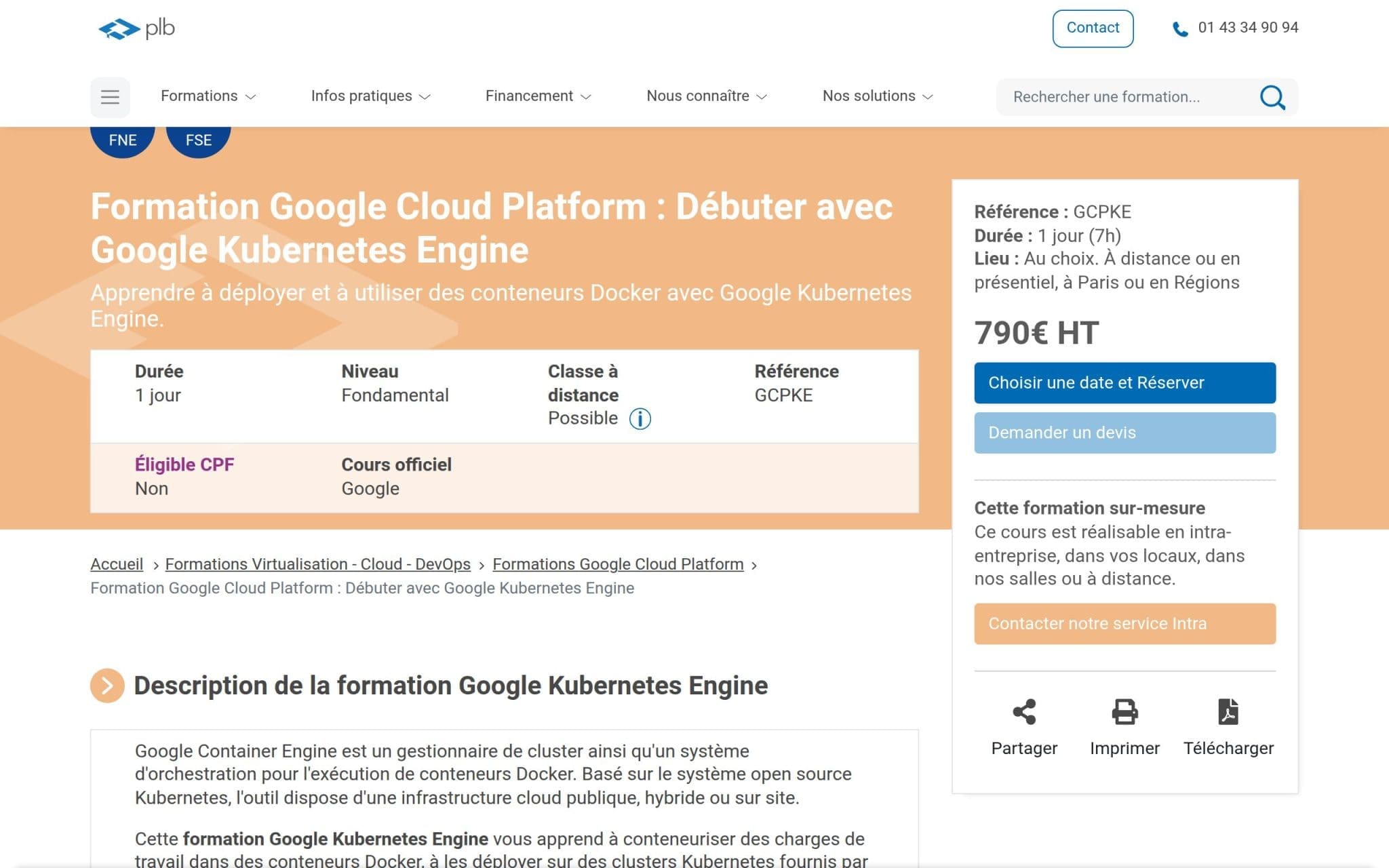Click the Niveau value Fondamental
Image resolution: width=1389 pixels, height=868 pixels.
[x=395, y=395]
